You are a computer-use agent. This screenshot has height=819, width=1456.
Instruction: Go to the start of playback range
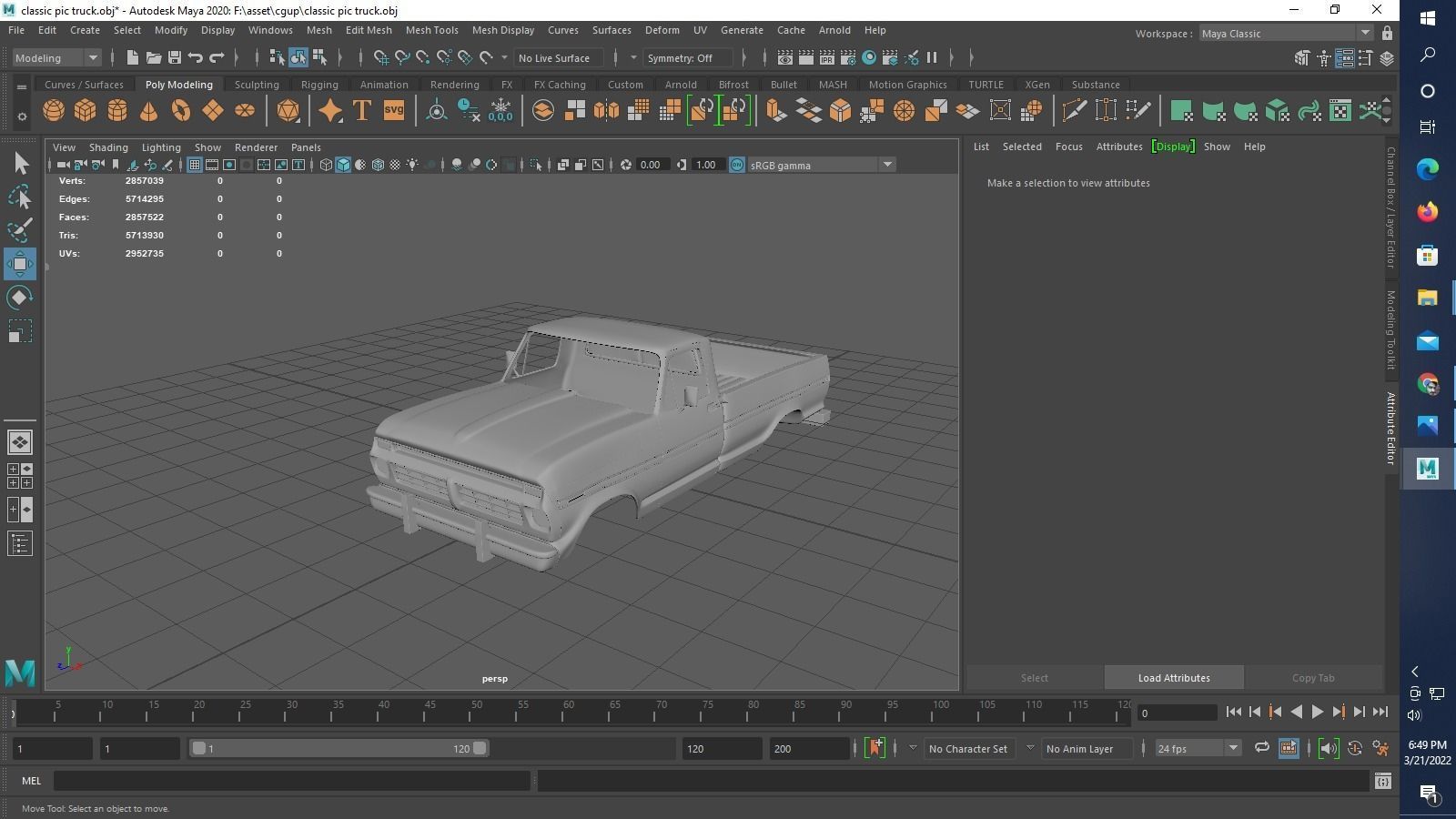(x=1234, y=713)
